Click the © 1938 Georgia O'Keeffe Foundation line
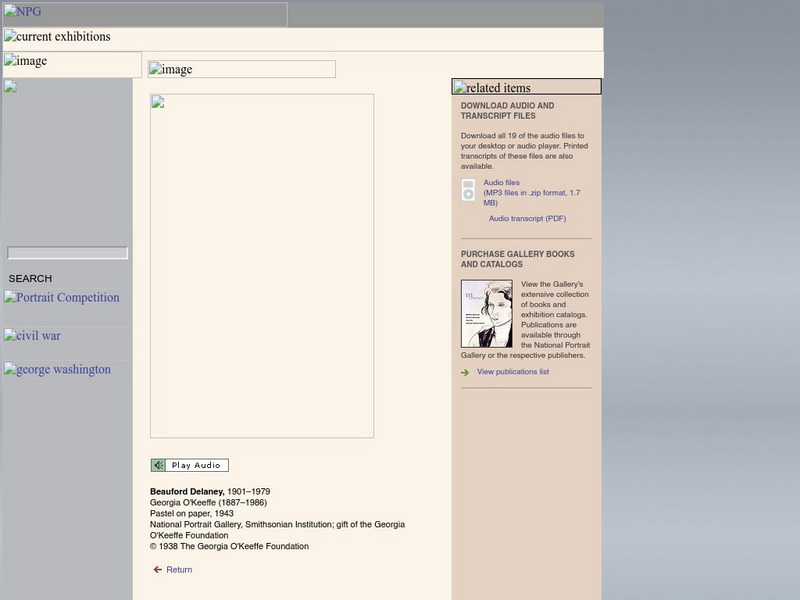 [x=229, y=546]
